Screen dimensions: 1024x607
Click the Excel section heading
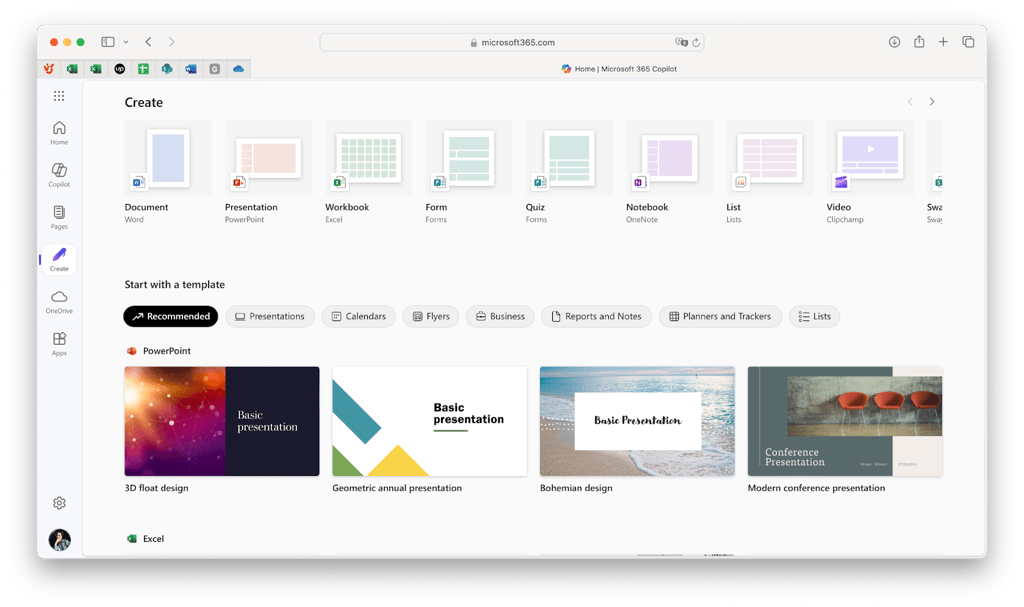coord(153,539)
